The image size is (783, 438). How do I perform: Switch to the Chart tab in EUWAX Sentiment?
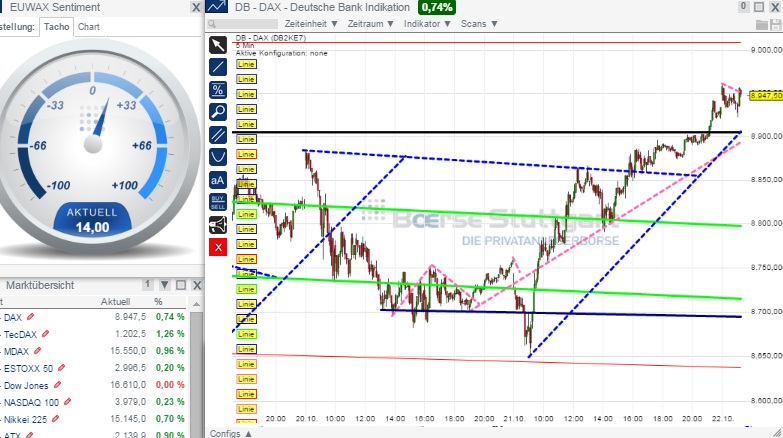88,27
